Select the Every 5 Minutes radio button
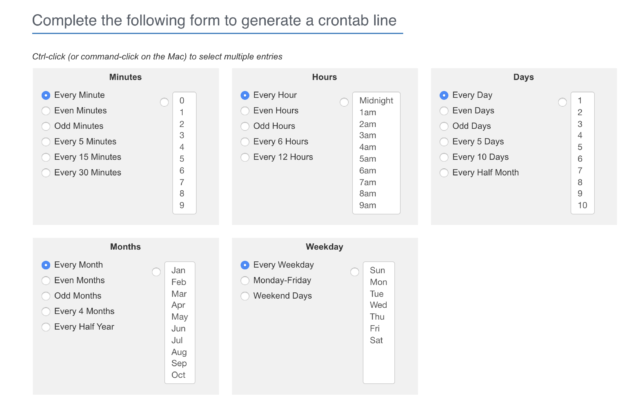 click(x=46, y=142)
